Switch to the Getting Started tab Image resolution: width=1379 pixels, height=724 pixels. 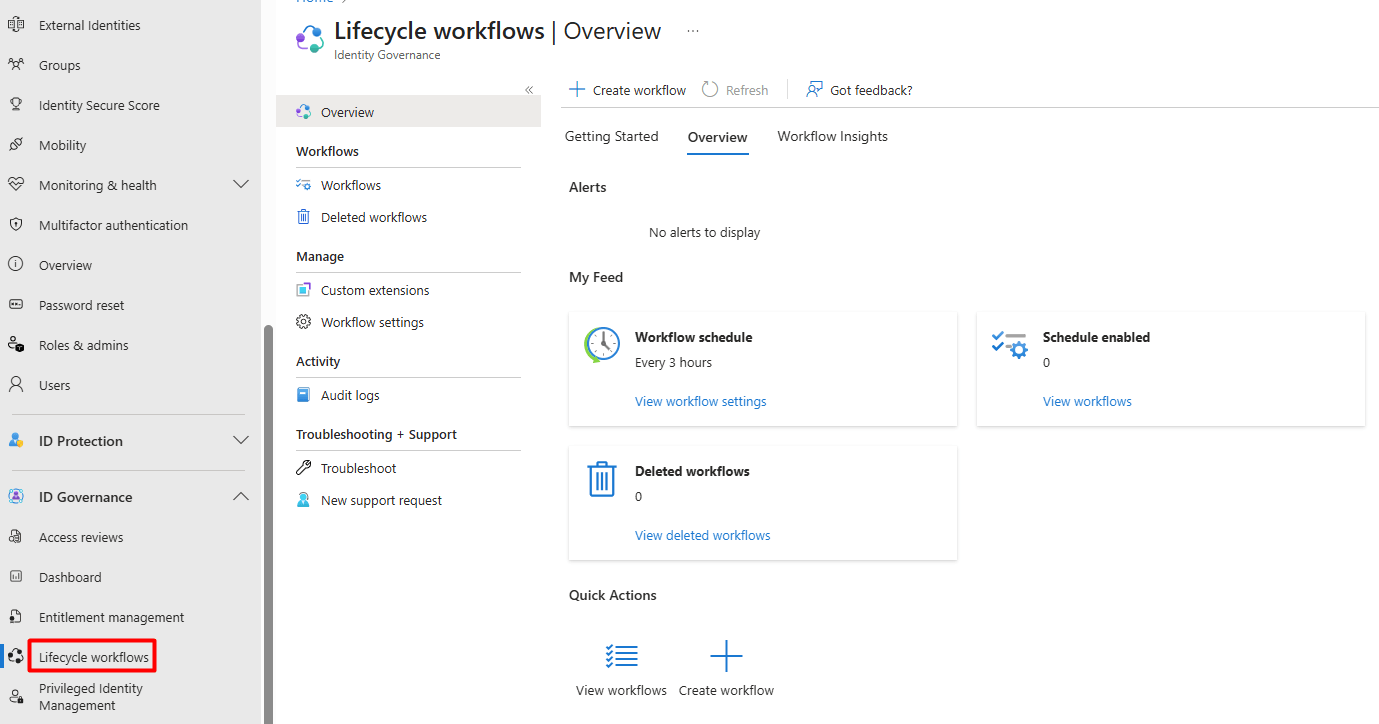[612, 136]
